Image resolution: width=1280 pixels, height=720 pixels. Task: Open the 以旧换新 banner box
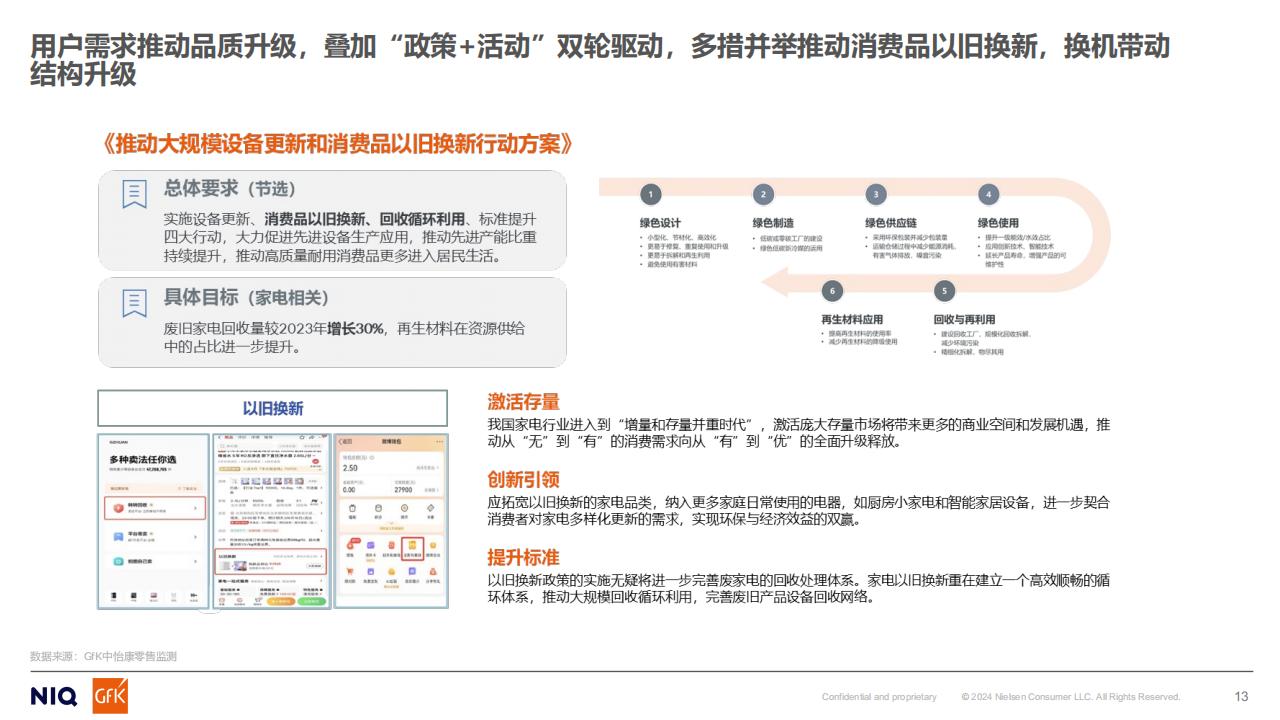click(x=272, y=408)
